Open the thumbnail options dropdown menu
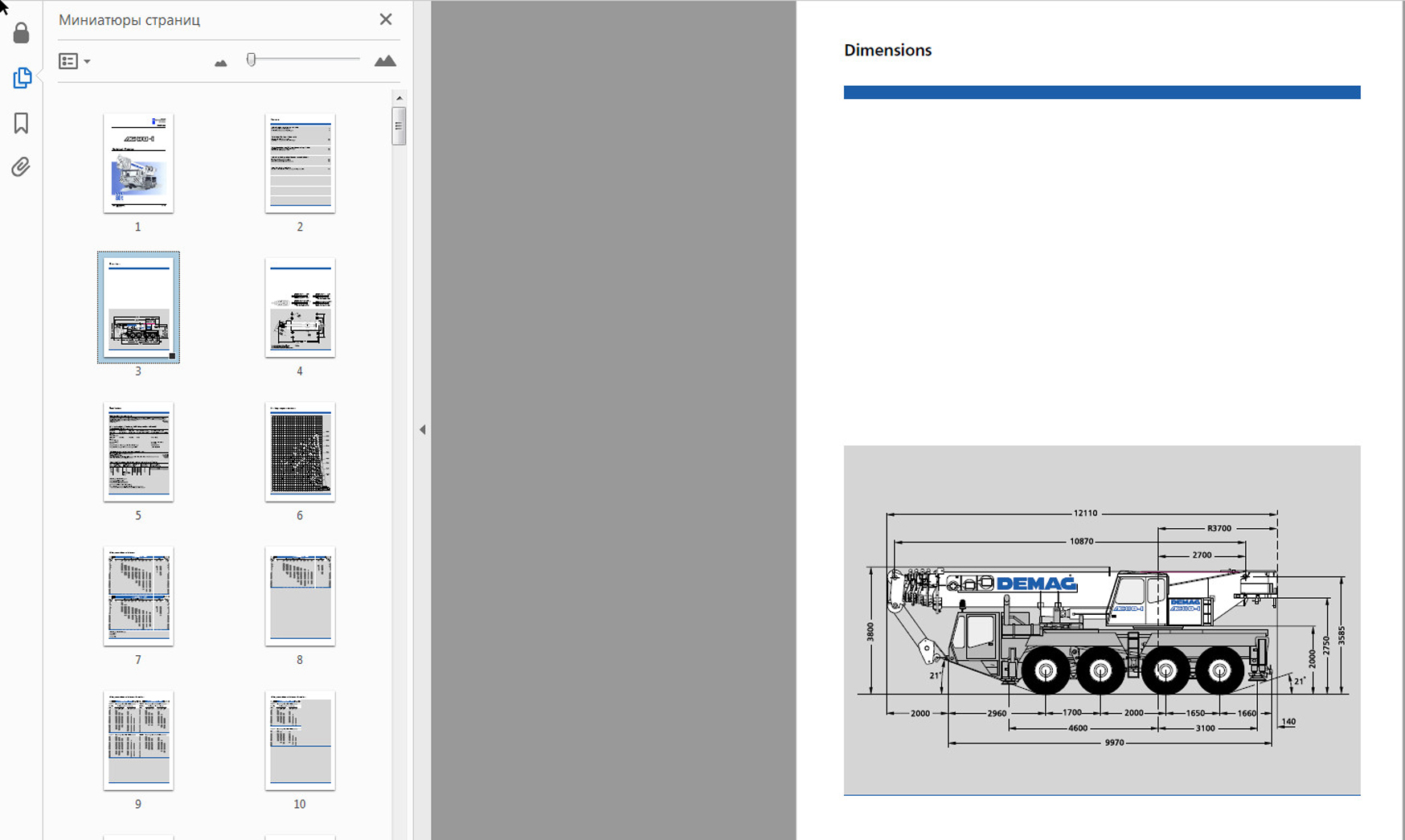This screenshot has width=1405, height=840. 74,61
